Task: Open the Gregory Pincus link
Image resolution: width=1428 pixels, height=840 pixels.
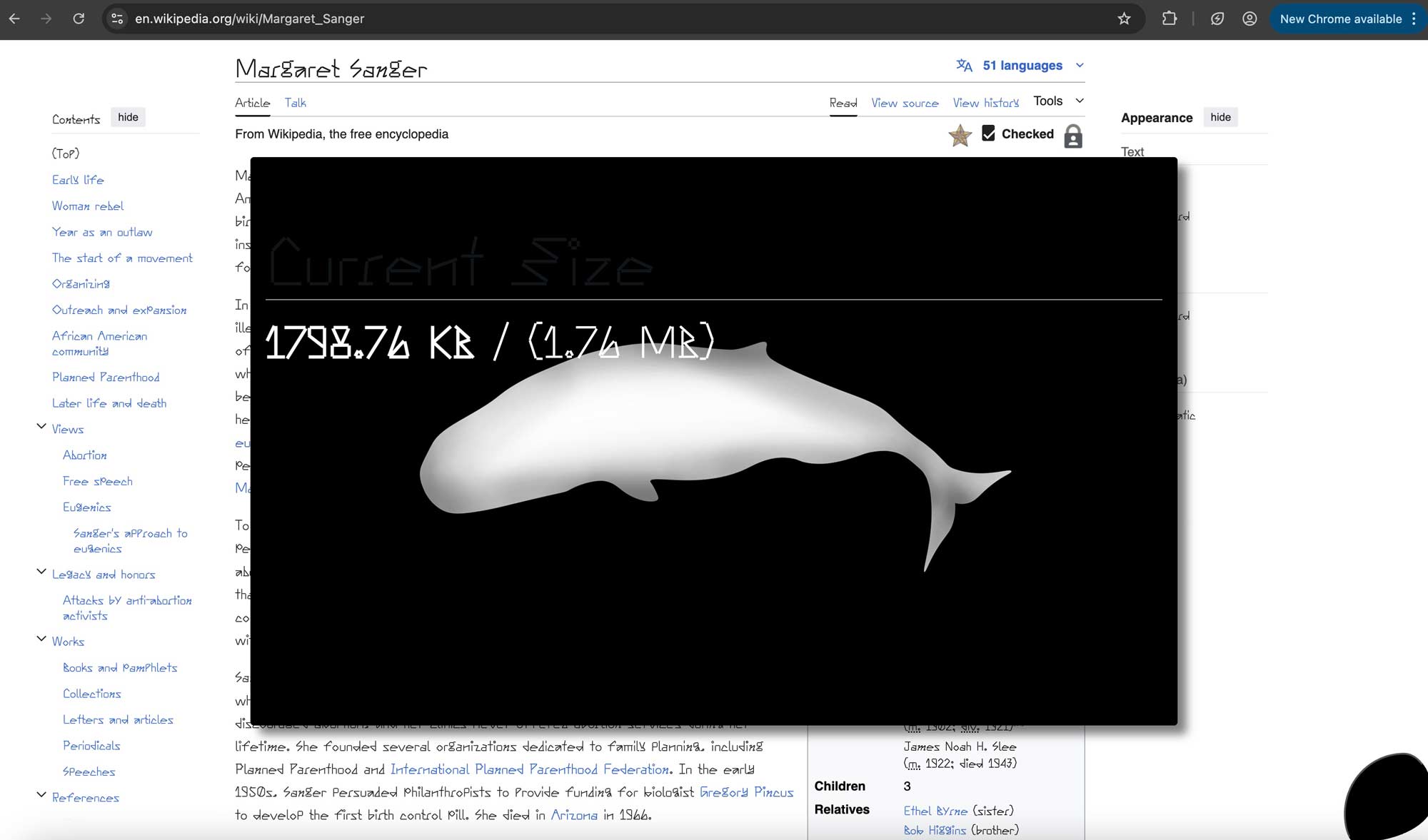Action: 746,792
